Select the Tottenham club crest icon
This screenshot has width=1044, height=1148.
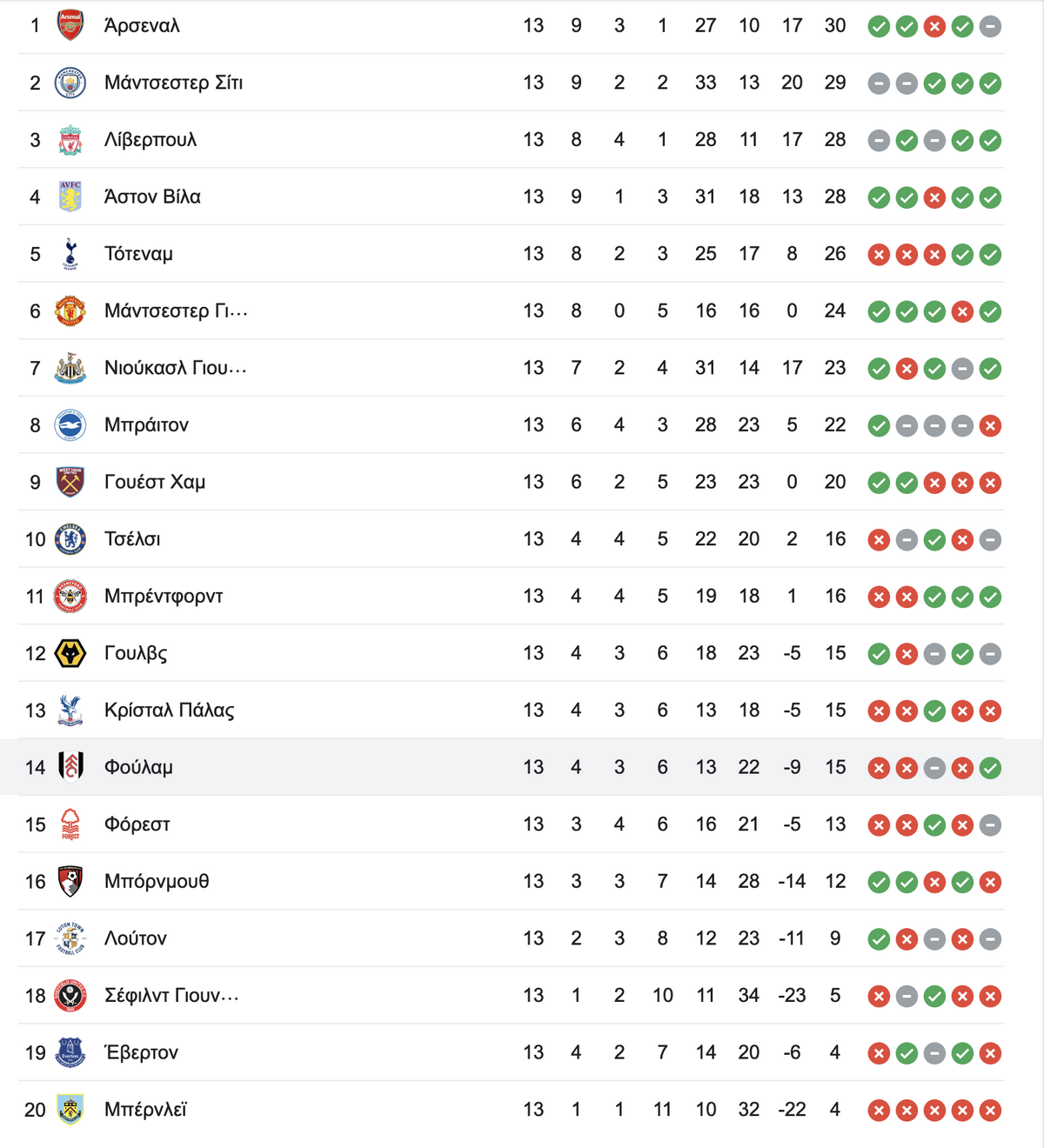70,254
